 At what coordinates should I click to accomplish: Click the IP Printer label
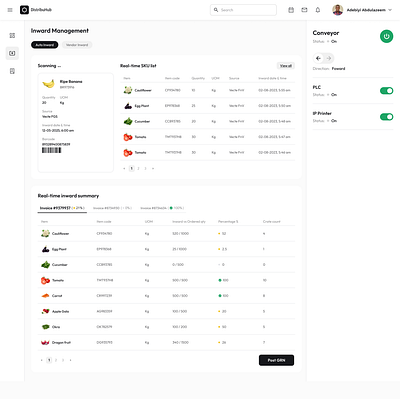322,113
